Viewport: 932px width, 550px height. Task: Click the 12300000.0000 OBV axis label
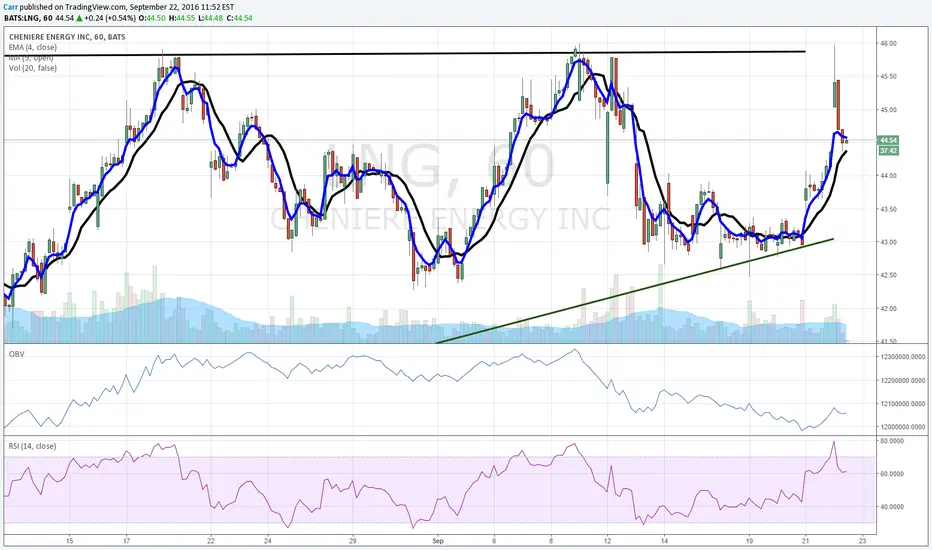click(x=903, y=357)
